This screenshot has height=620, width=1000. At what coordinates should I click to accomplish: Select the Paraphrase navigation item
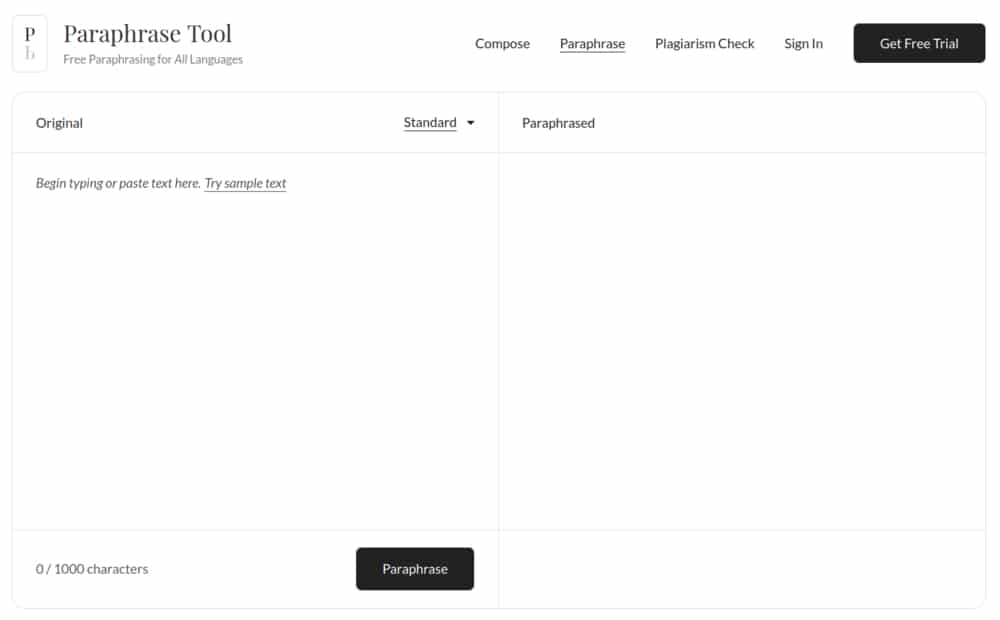(x=592, y=44)
